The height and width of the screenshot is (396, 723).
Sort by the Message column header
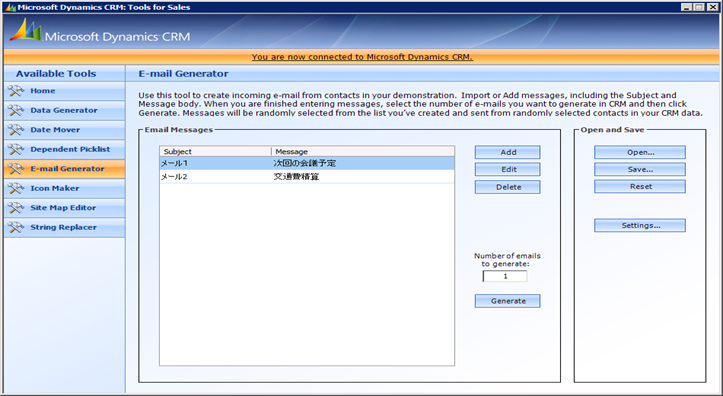363,152
